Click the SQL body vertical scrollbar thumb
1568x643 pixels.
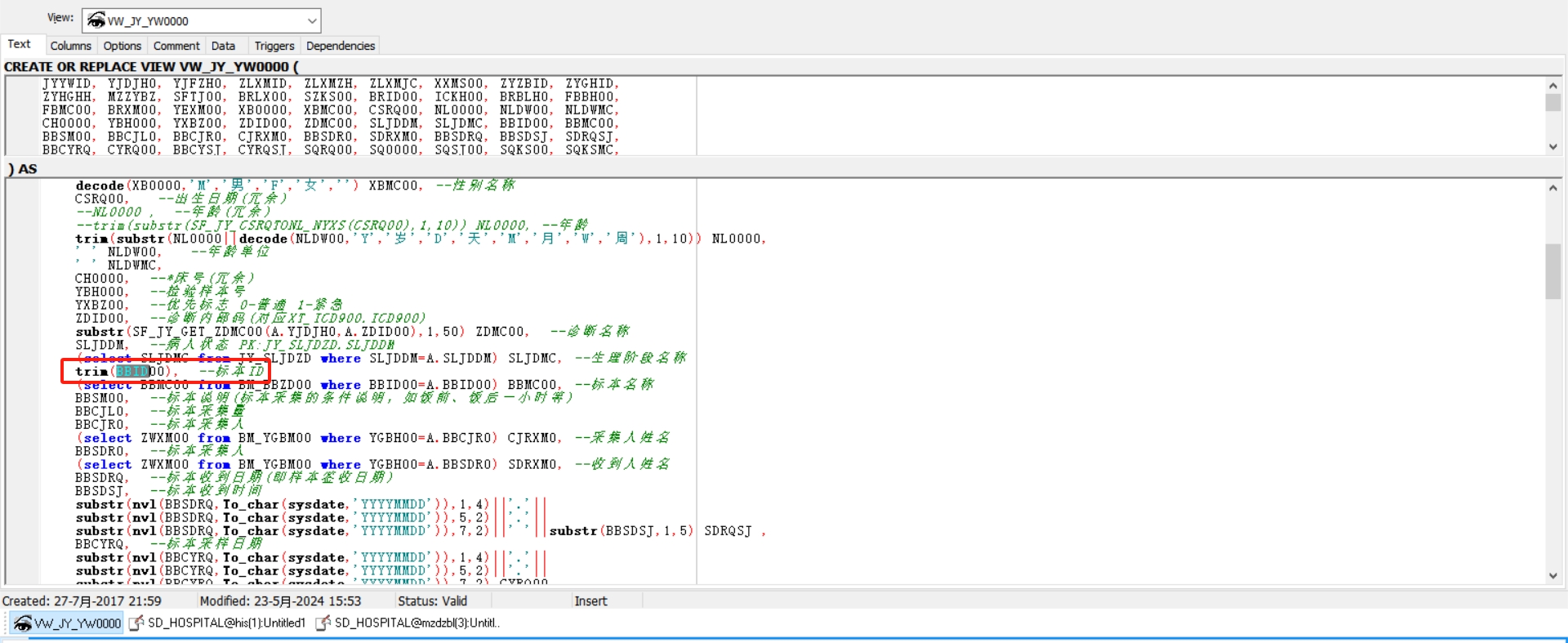coord(1552,271)
